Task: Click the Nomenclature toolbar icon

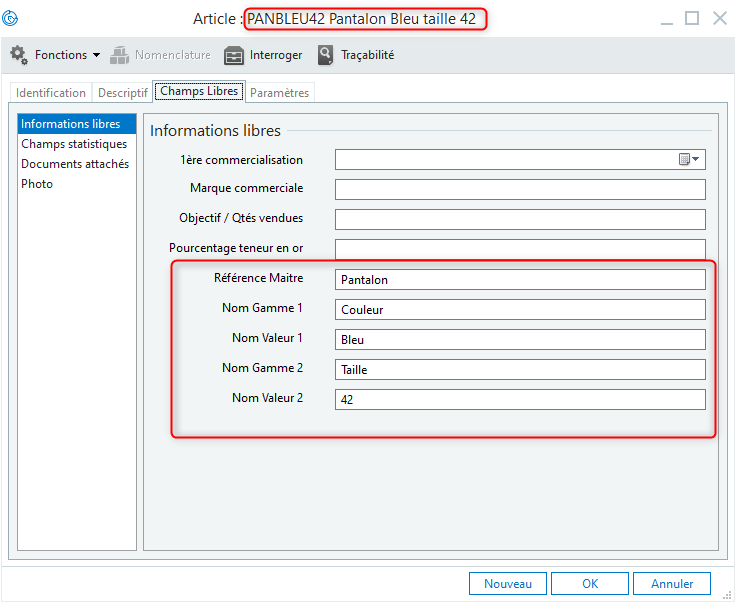Action: [x=120, y=55]
